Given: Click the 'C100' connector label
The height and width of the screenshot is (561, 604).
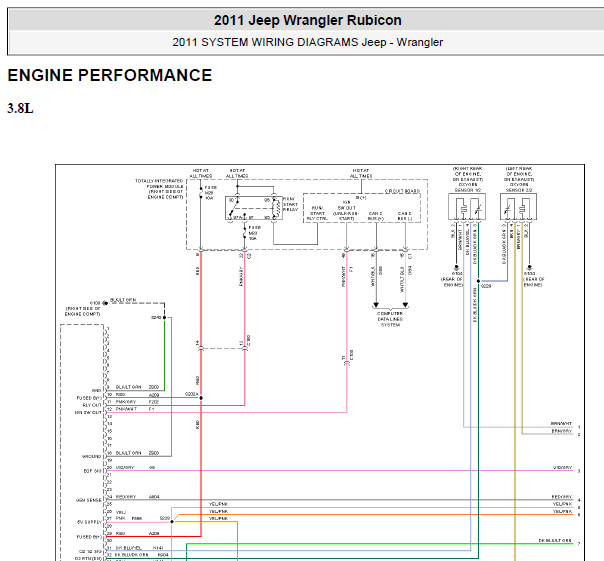Looking at the screenshot, I should point(249,340).
